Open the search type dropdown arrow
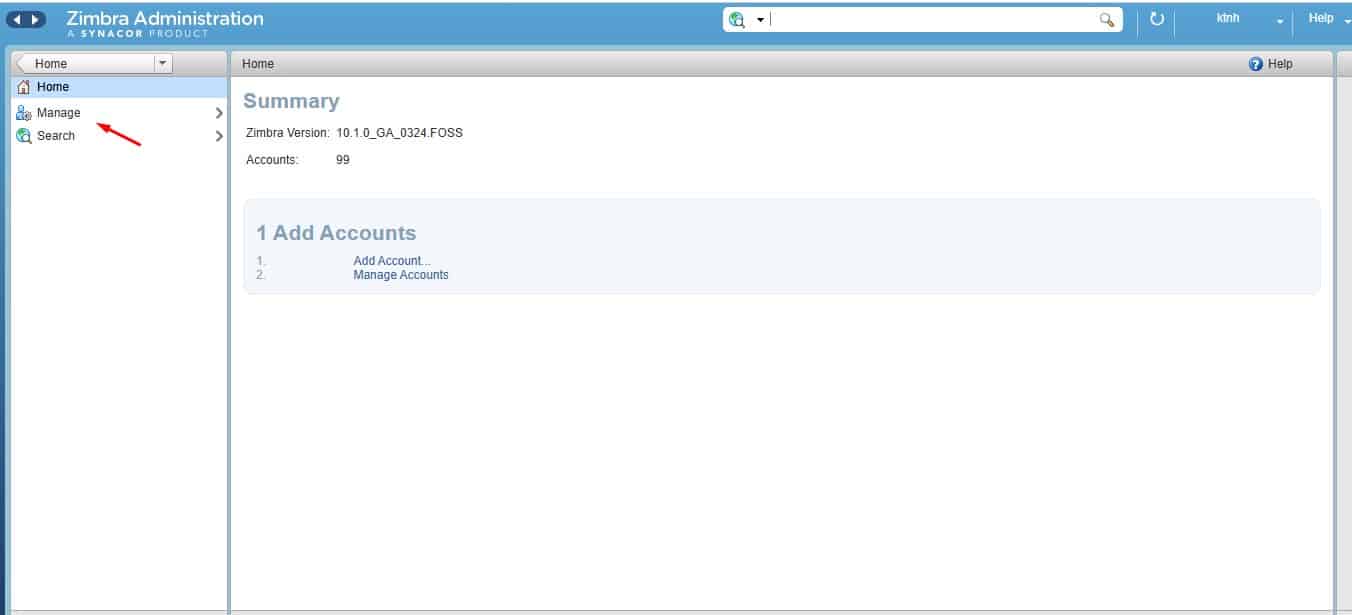The width and height of the screenshot is (1352, 615). (760, 20)
